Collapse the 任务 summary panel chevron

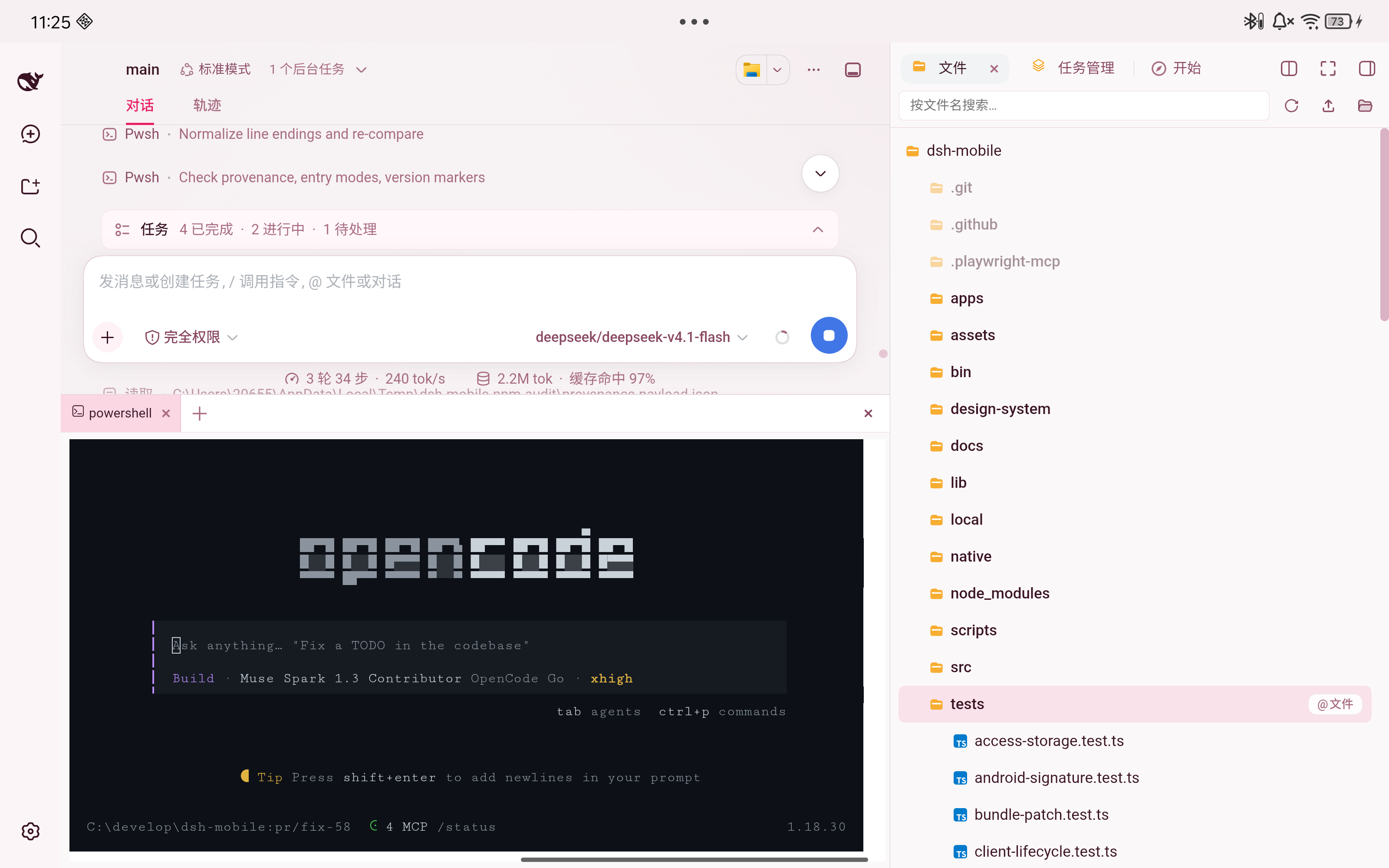point(818,230)
